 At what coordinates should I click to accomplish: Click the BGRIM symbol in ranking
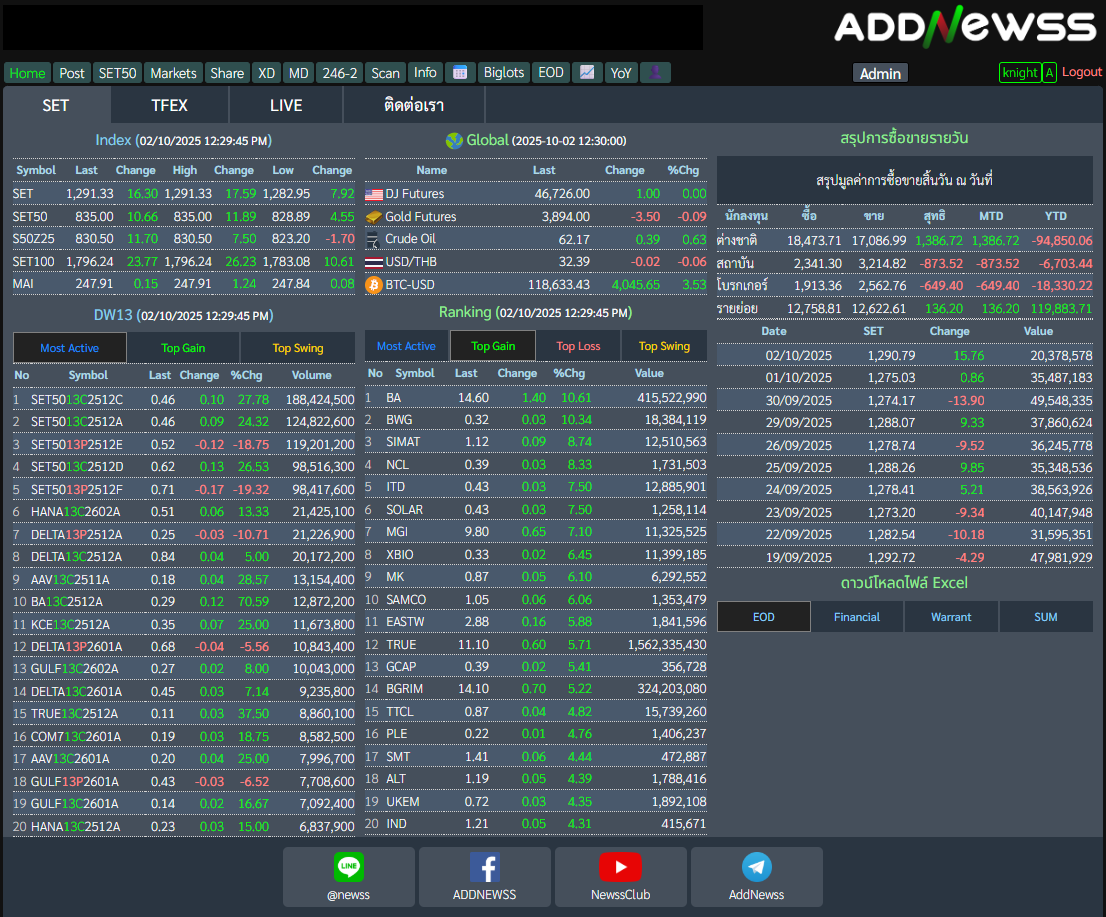tap(403, 688)
